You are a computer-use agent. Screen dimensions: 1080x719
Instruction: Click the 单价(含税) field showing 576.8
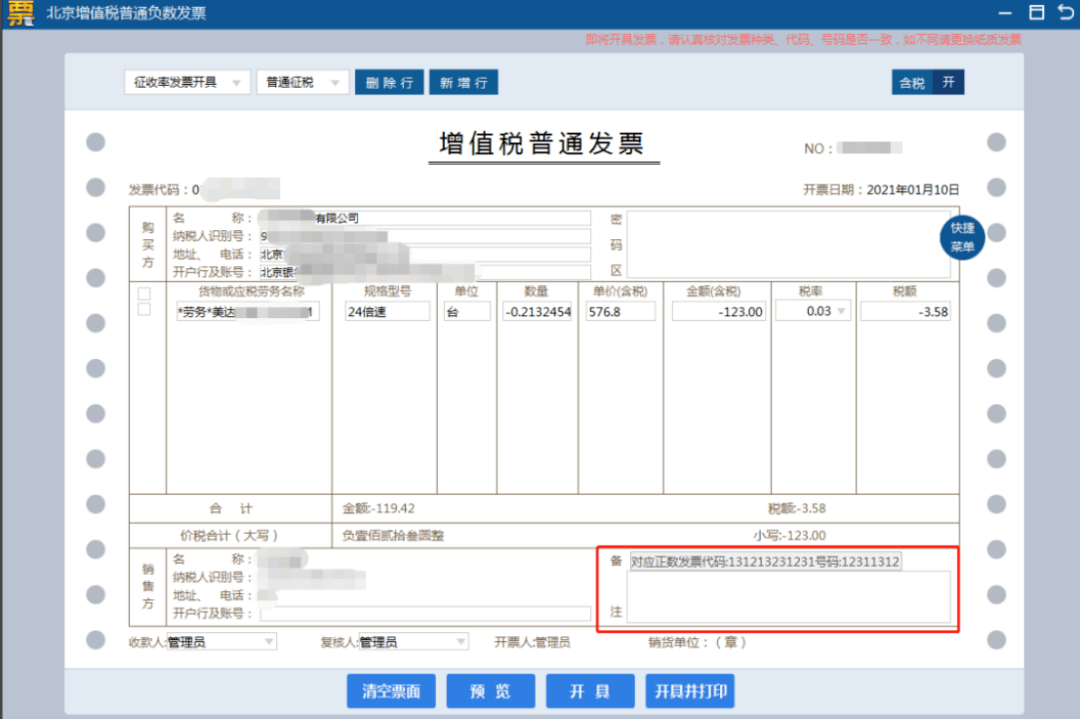[x=620, y=311]
